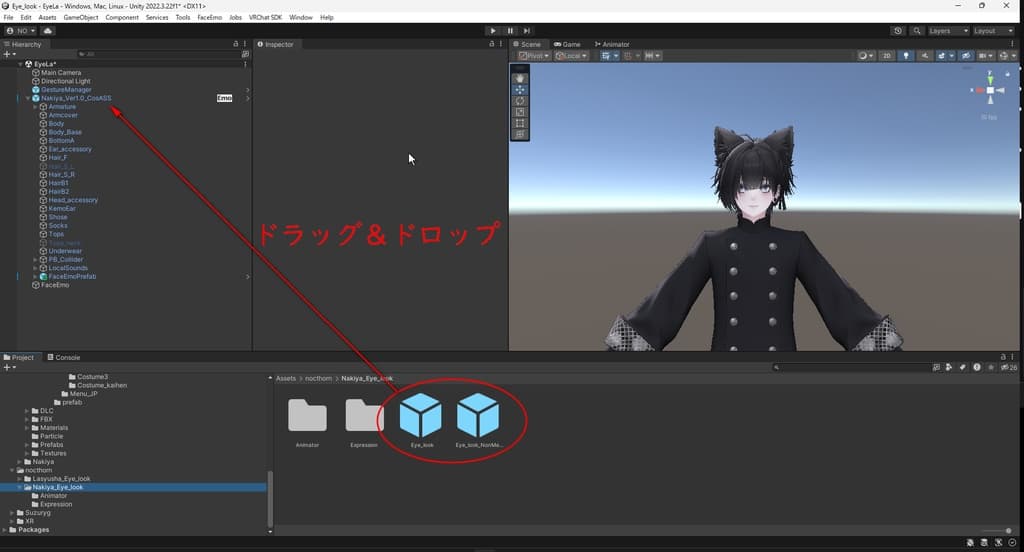This screenshot has width=1024, height=552.
Task: Open the VRChat SDK menu
Action: tap(265, 18)
